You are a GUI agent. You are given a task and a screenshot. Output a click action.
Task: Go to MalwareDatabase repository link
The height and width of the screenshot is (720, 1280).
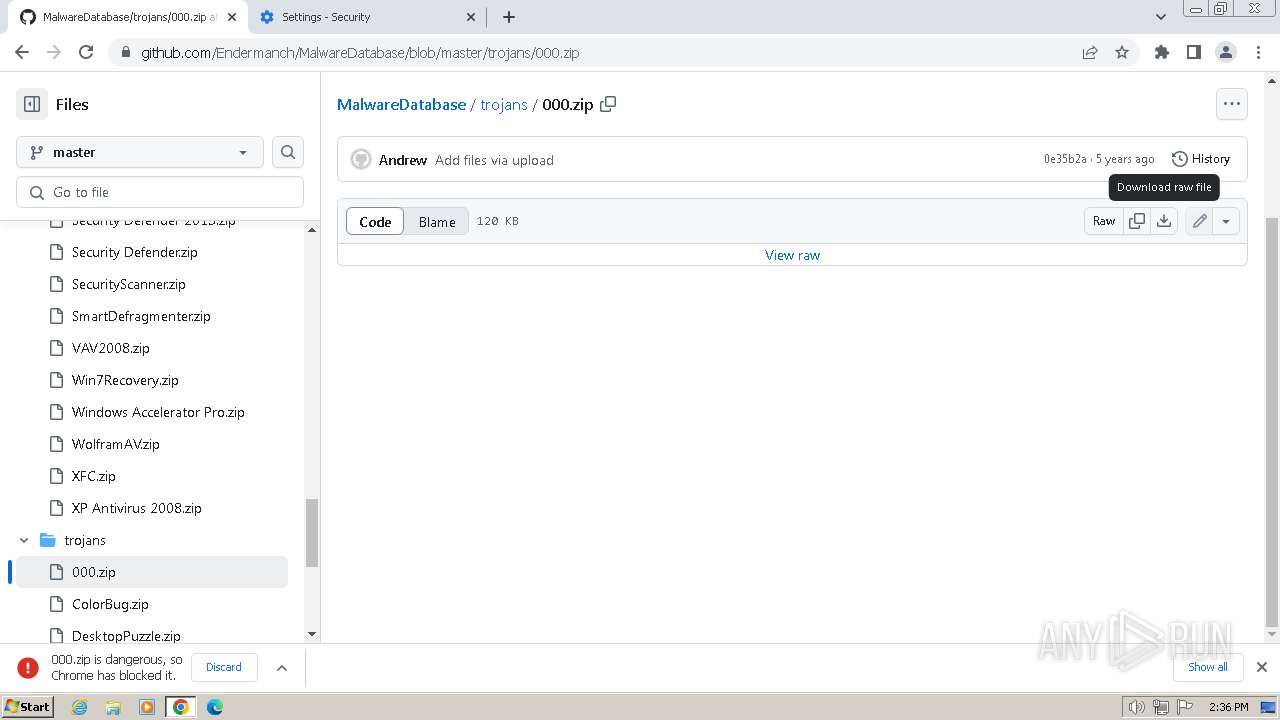tap(401, 104)
